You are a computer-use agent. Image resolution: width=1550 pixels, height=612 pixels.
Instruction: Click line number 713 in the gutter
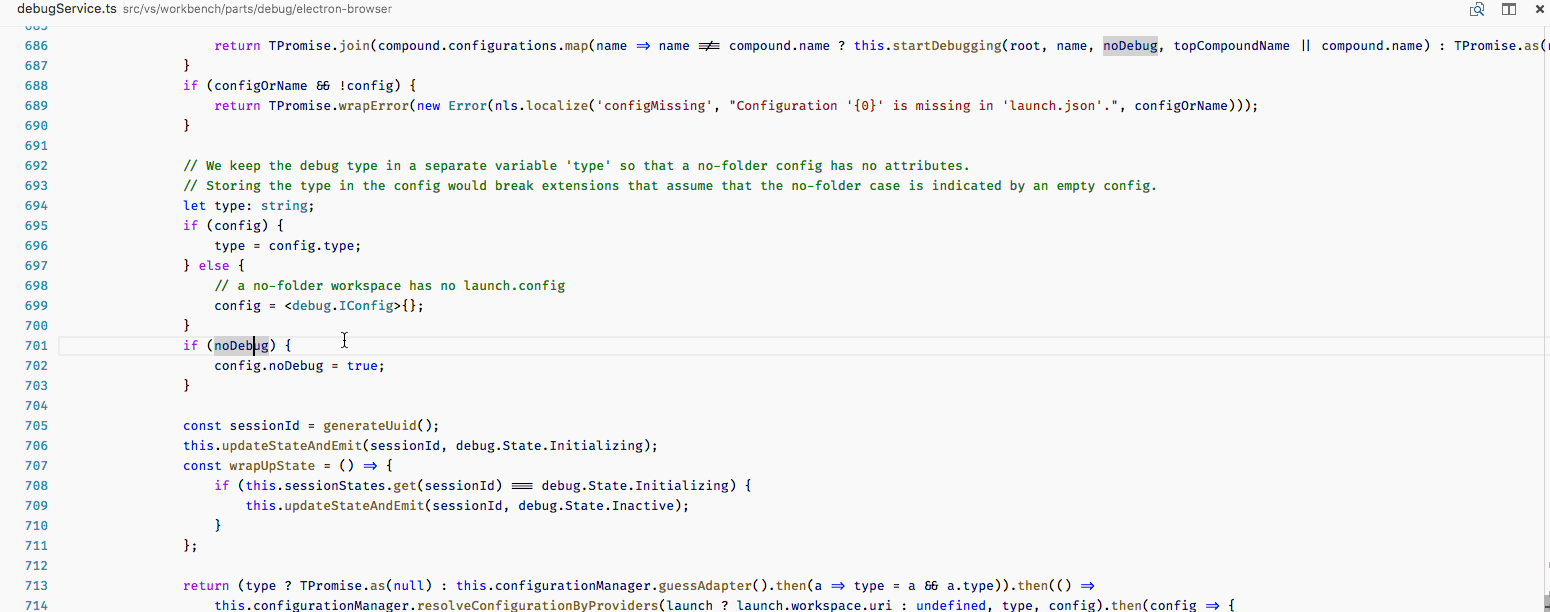tap(36, 586)
